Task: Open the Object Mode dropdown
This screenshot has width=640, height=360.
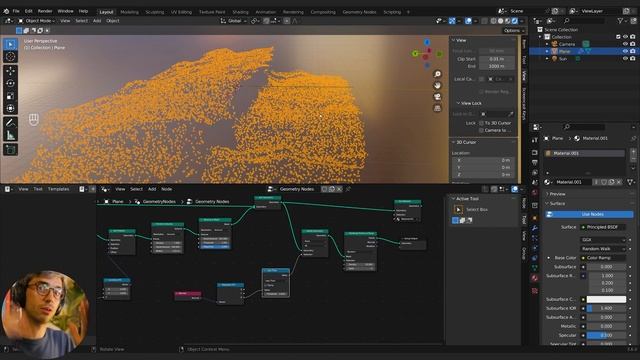Action: pyautogui.click(x=36, y=21)
